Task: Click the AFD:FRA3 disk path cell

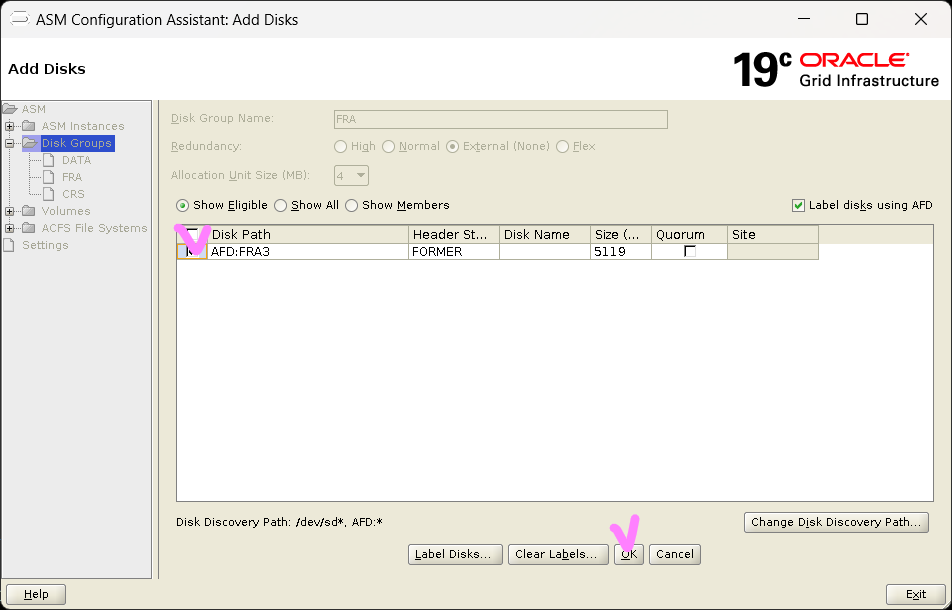Action: point(307,251)
